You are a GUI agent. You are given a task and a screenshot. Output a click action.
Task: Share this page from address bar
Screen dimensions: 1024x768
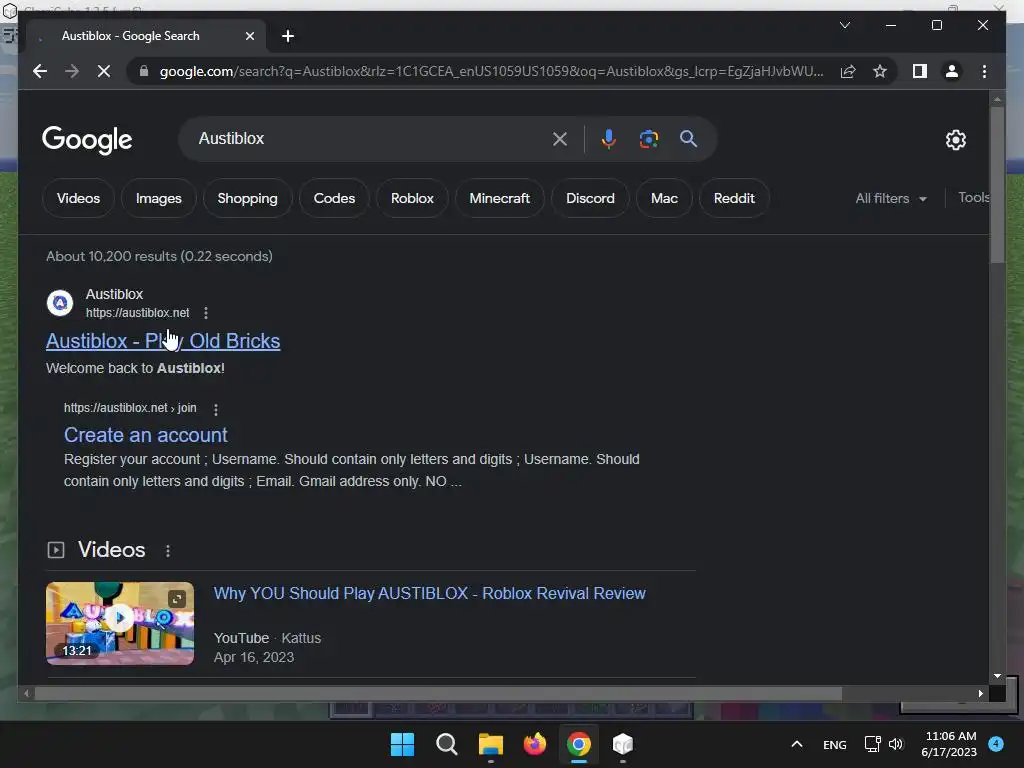tap(848, 71)
